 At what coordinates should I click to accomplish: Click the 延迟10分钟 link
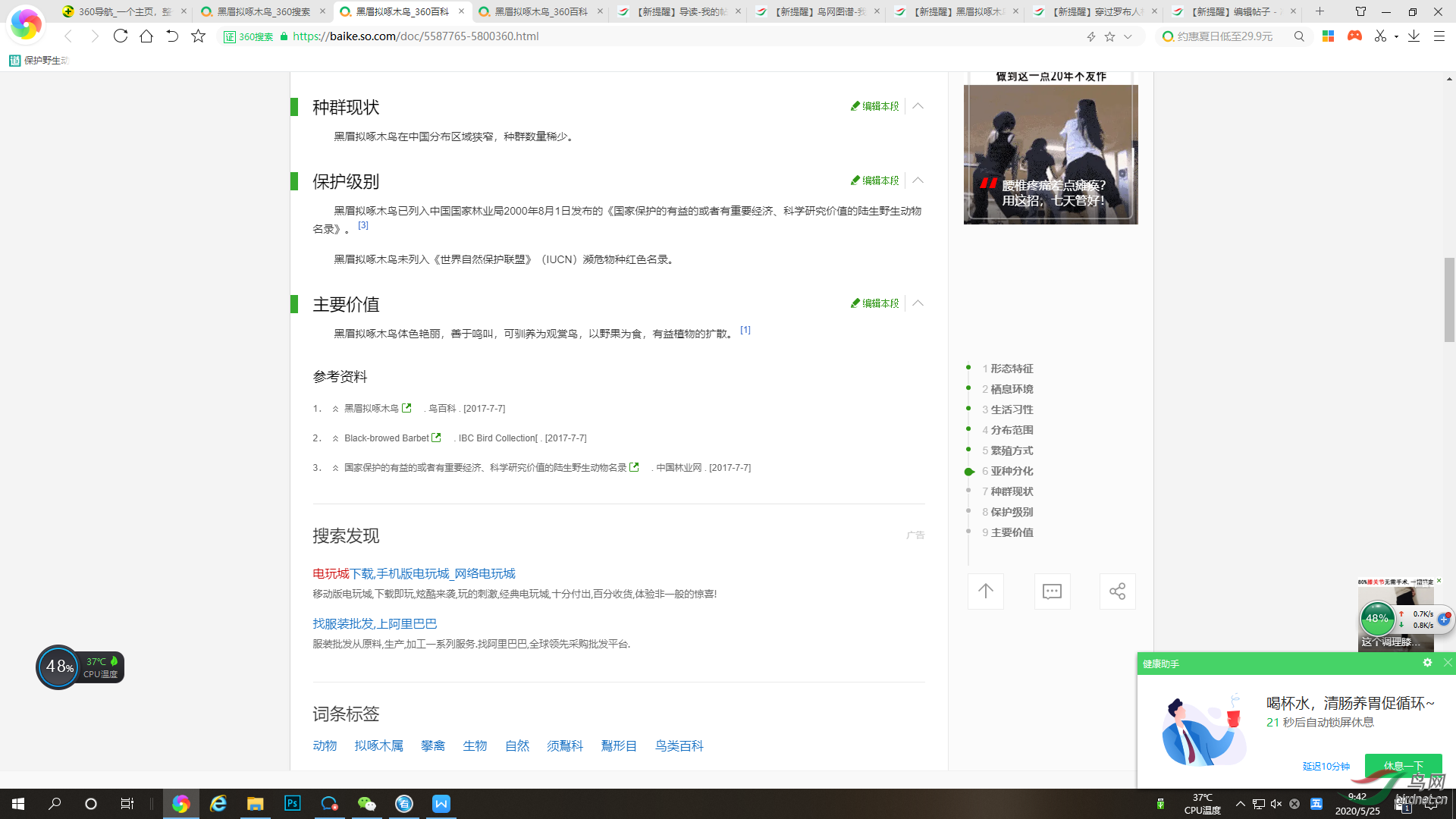(x=1326, y=766)
